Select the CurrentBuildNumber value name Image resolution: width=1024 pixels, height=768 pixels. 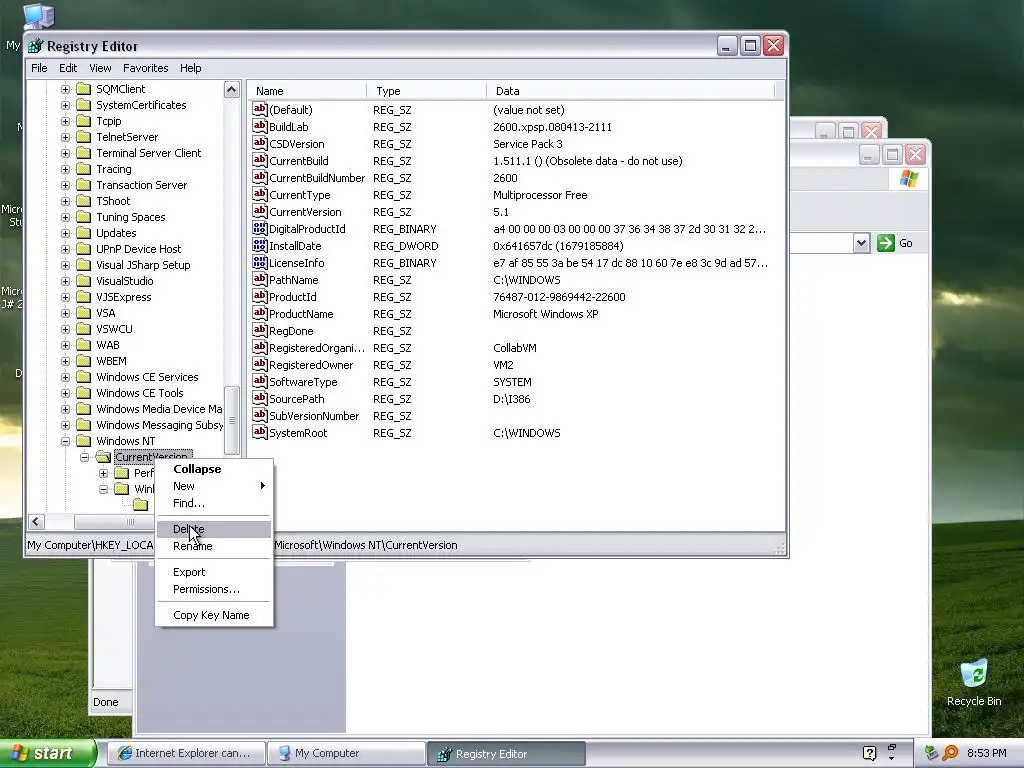pos(317,178)
